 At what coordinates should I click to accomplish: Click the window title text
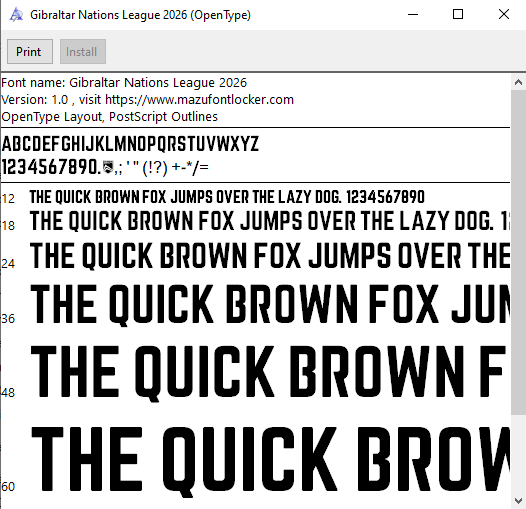[140, 15]
